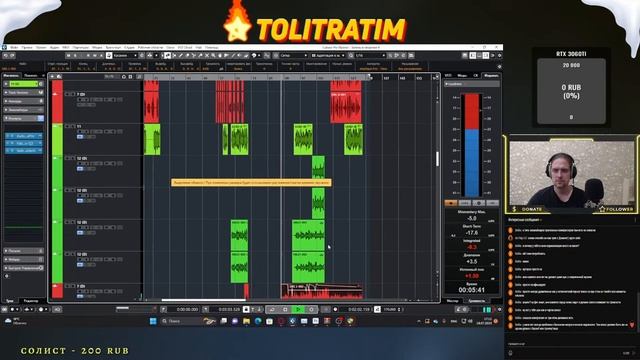Open the Адаптация grid type dropdown
This screenshot has height=360, width=640.
coord(328,55)
